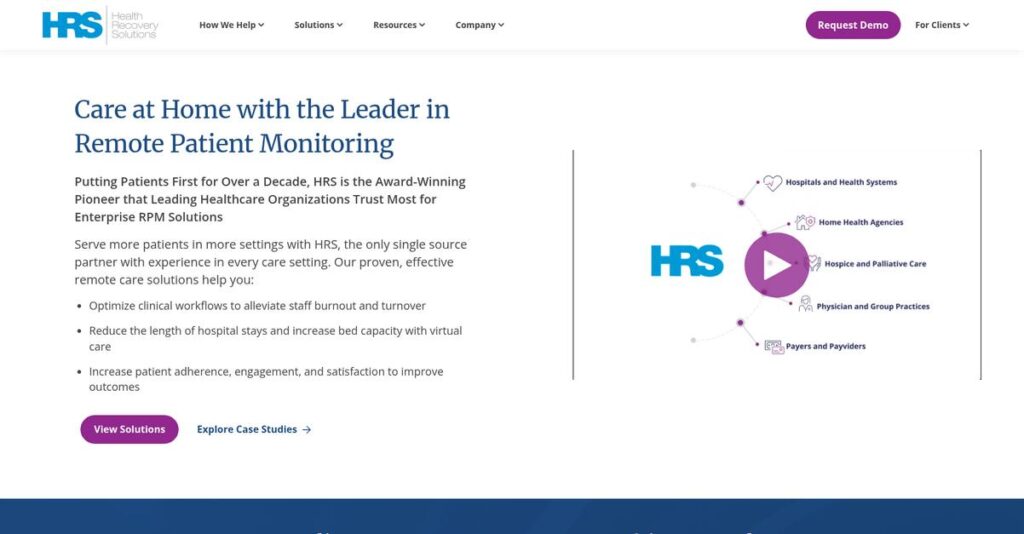
Task: Click the View Solutions button
Action: tap(129, 430)
